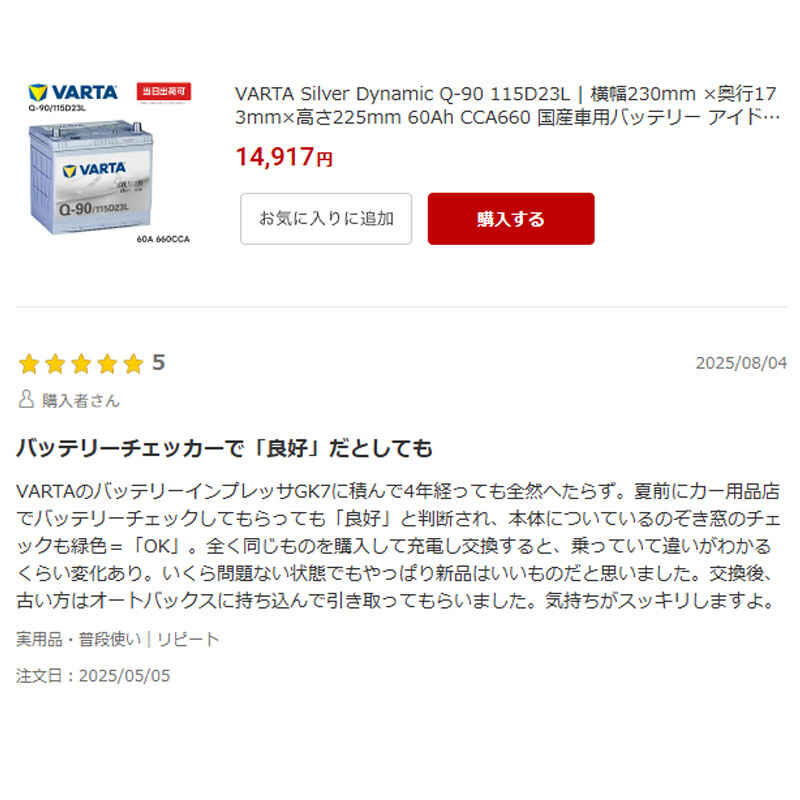The height and width of the screenshot is (800, 800).
Task: Click the third review star
Action: click(81, 364)
